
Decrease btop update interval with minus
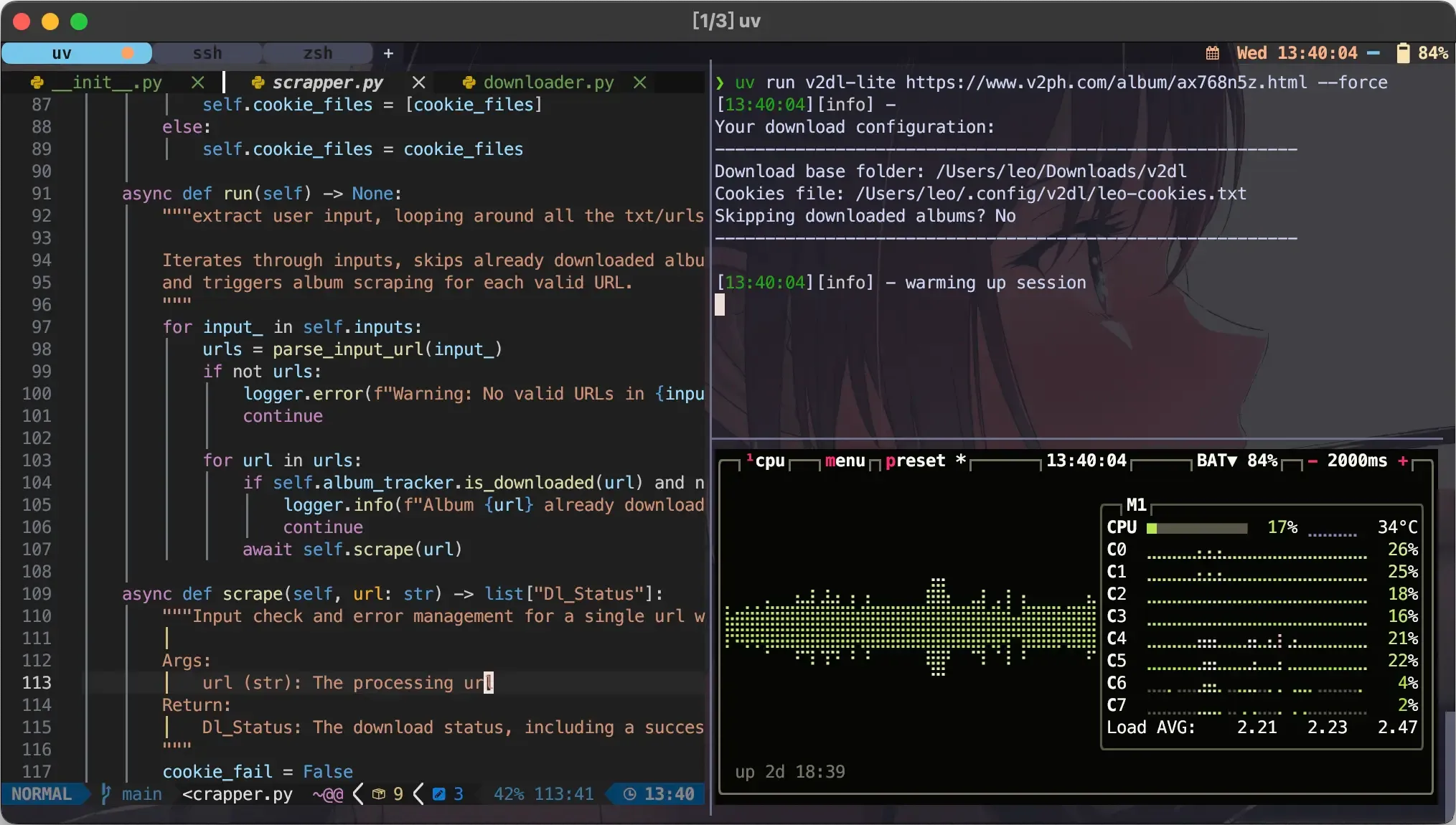click(x=1312, y=461)
